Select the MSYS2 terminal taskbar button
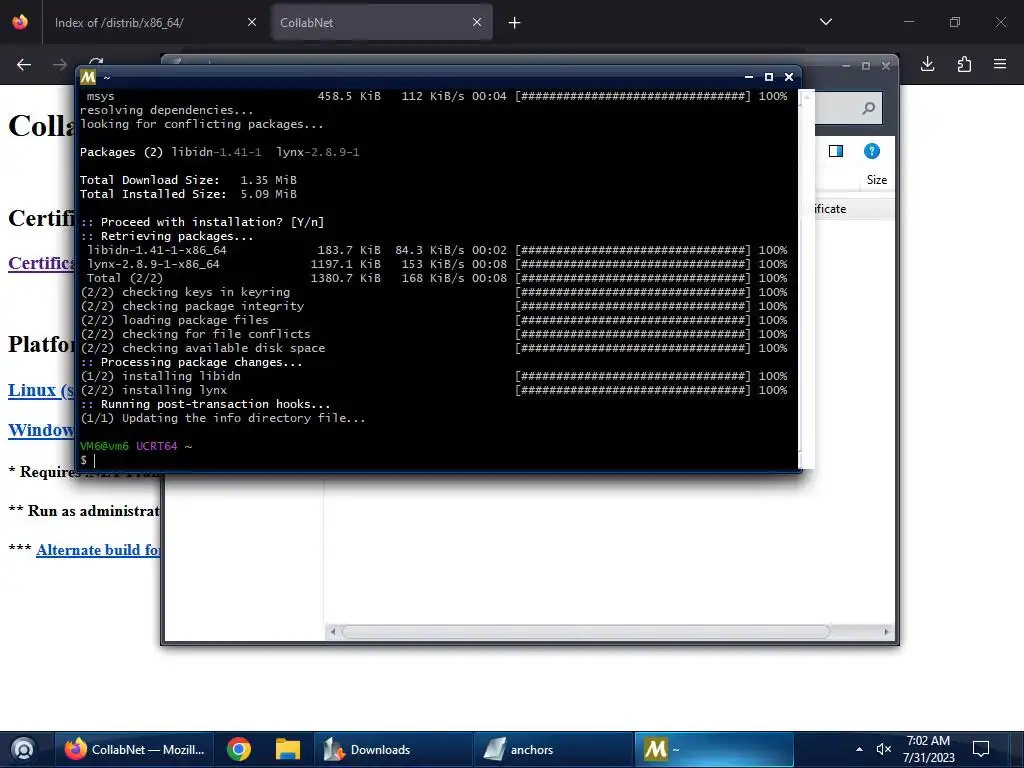 click(713, 750)
